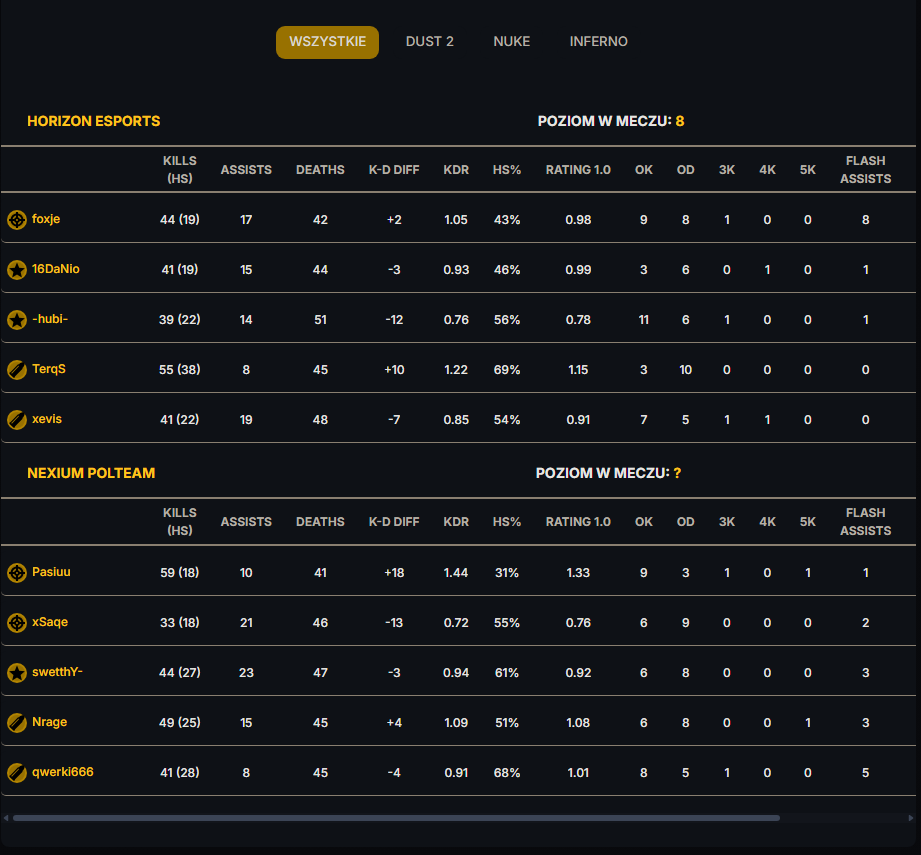921x855 pixels.
Task: Select the INFERNO tab
Action: [x=598, y=41]
